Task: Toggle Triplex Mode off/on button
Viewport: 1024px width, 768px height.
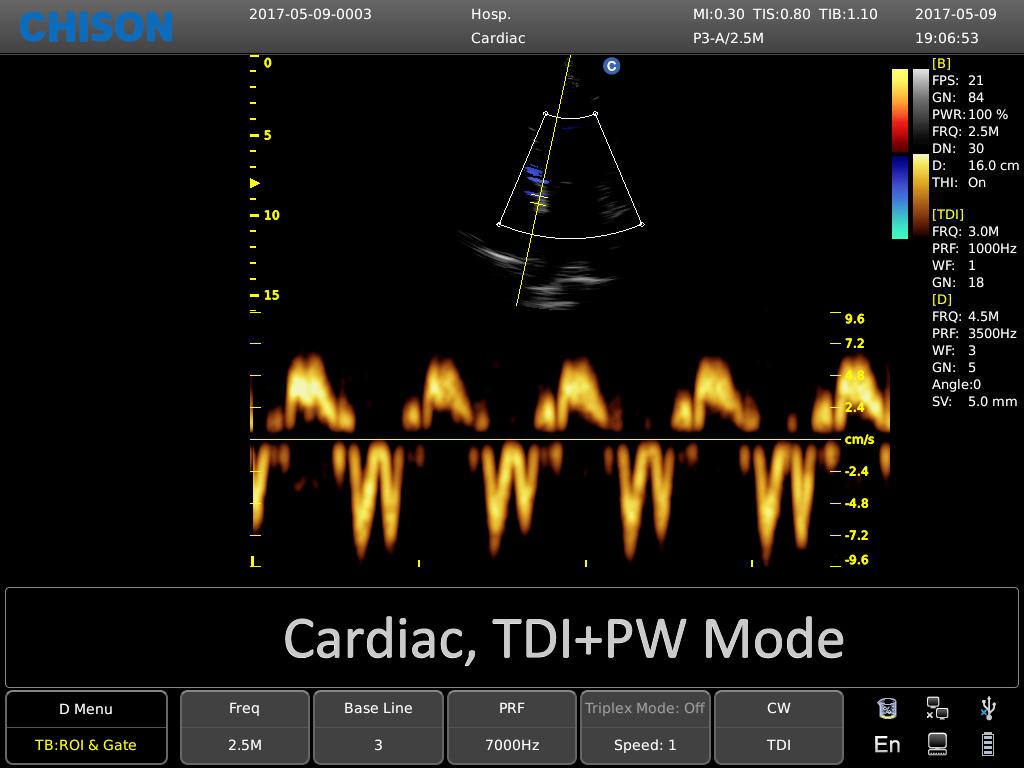Action: (x=644, y=708)
